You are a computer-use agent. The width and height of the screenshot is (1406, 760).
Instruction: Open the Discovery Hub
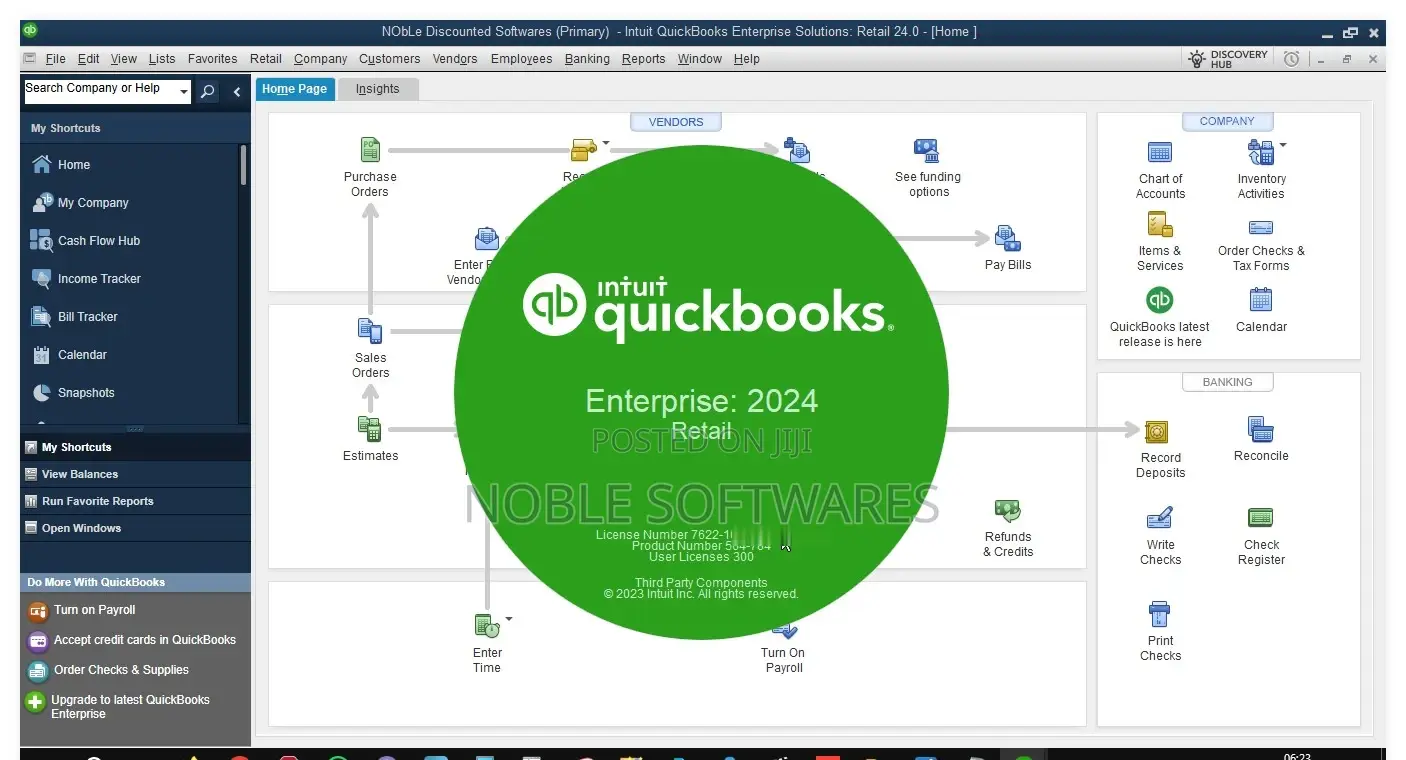click(1228, 60)
